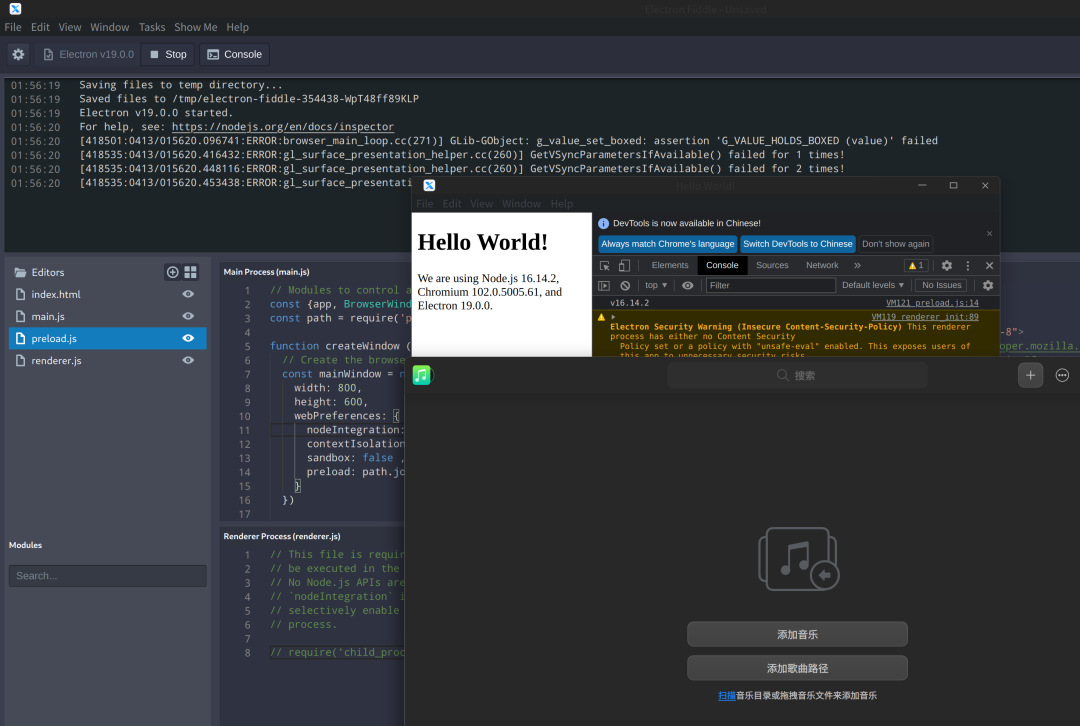This screenshot has height=726, width=1080.
Task: Activate the DevTools inspect element tool
Action: click(x=605, y=265)
